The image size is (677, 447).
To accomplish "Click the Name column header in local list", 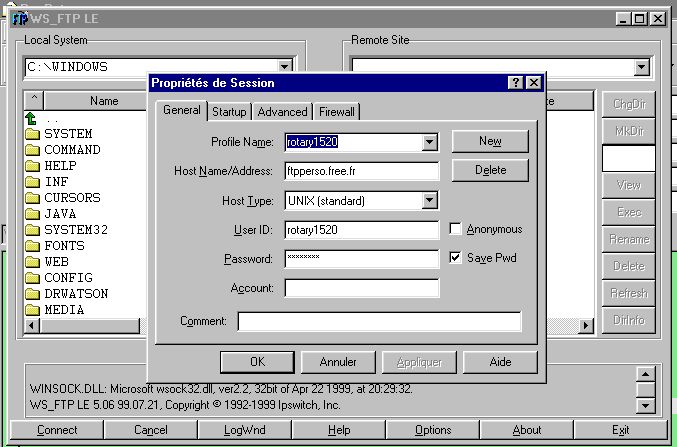I will (x=96, y=101).
